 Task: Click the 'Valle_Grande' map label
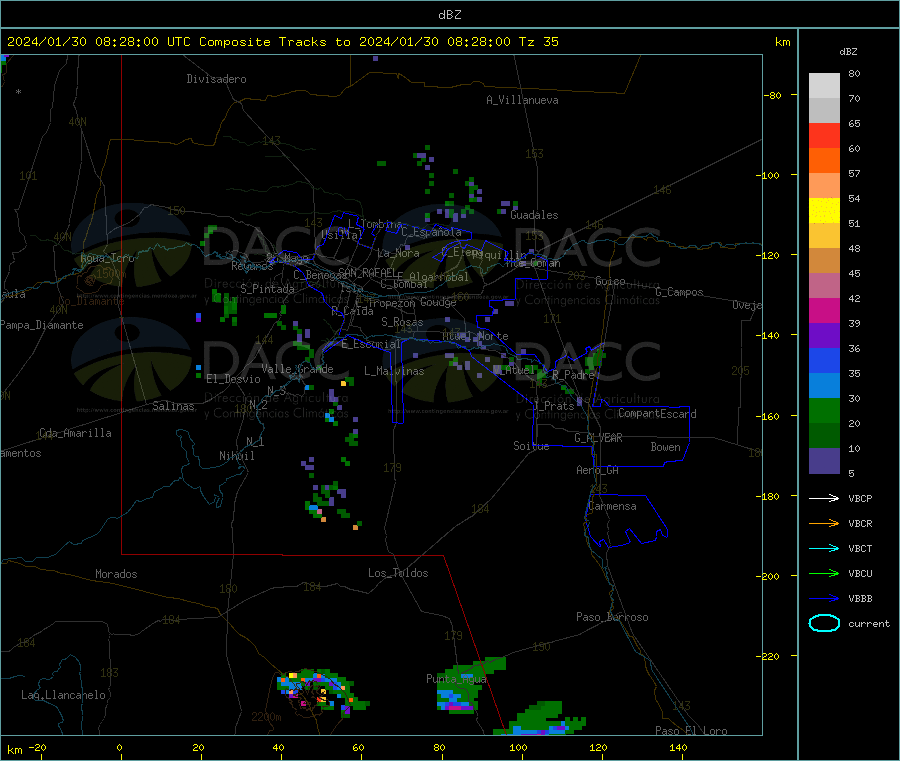tap(297, 369)
